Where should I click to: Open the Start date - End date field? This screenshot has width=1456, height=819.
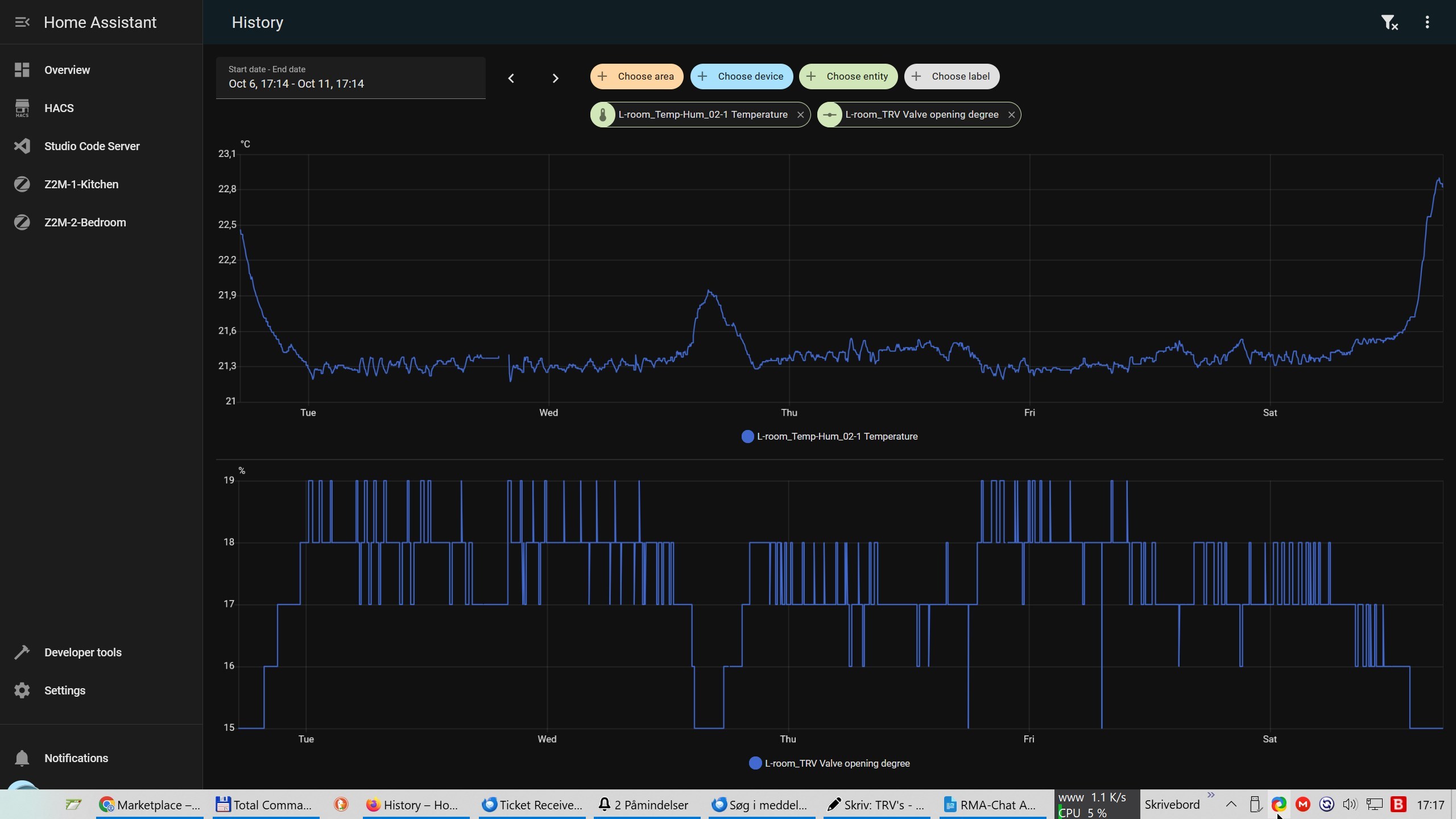click(350, 78)
